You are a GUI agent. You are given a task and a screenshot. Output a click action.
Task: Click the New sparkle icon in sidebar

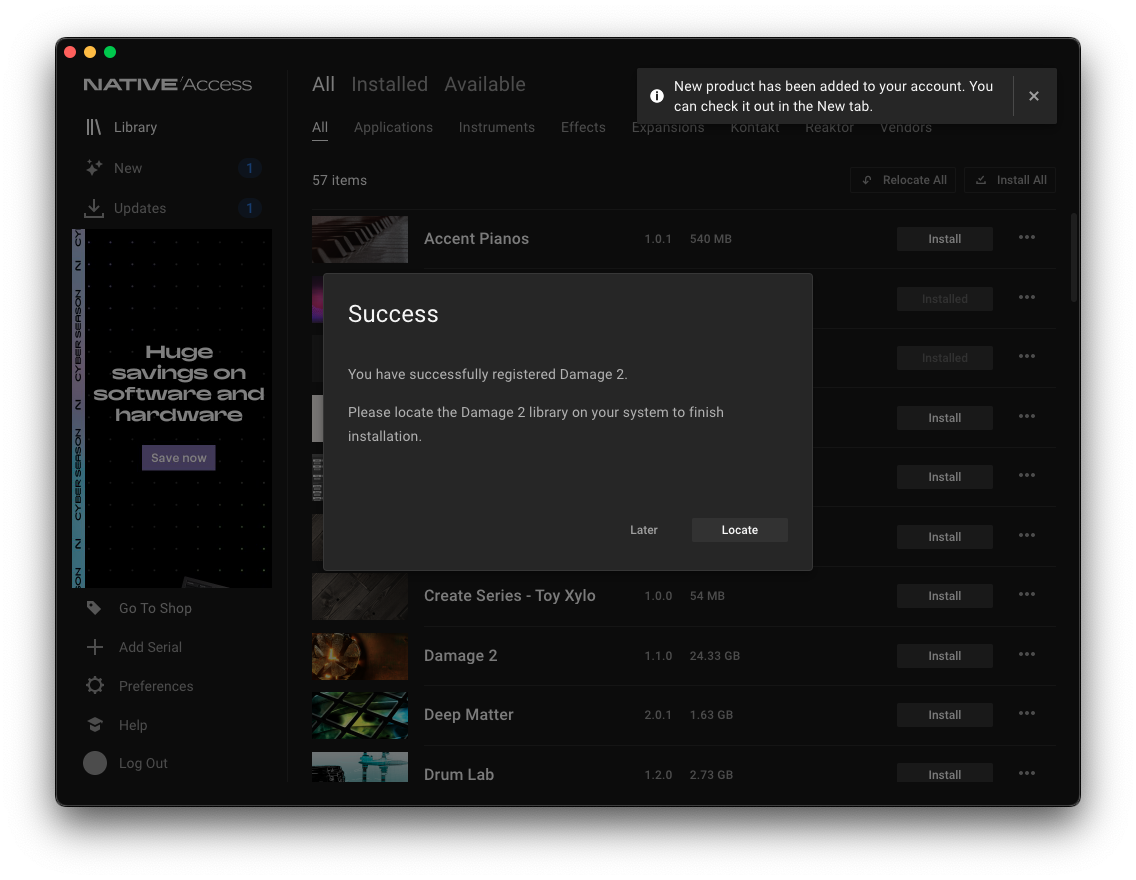[x=93, y=168]
